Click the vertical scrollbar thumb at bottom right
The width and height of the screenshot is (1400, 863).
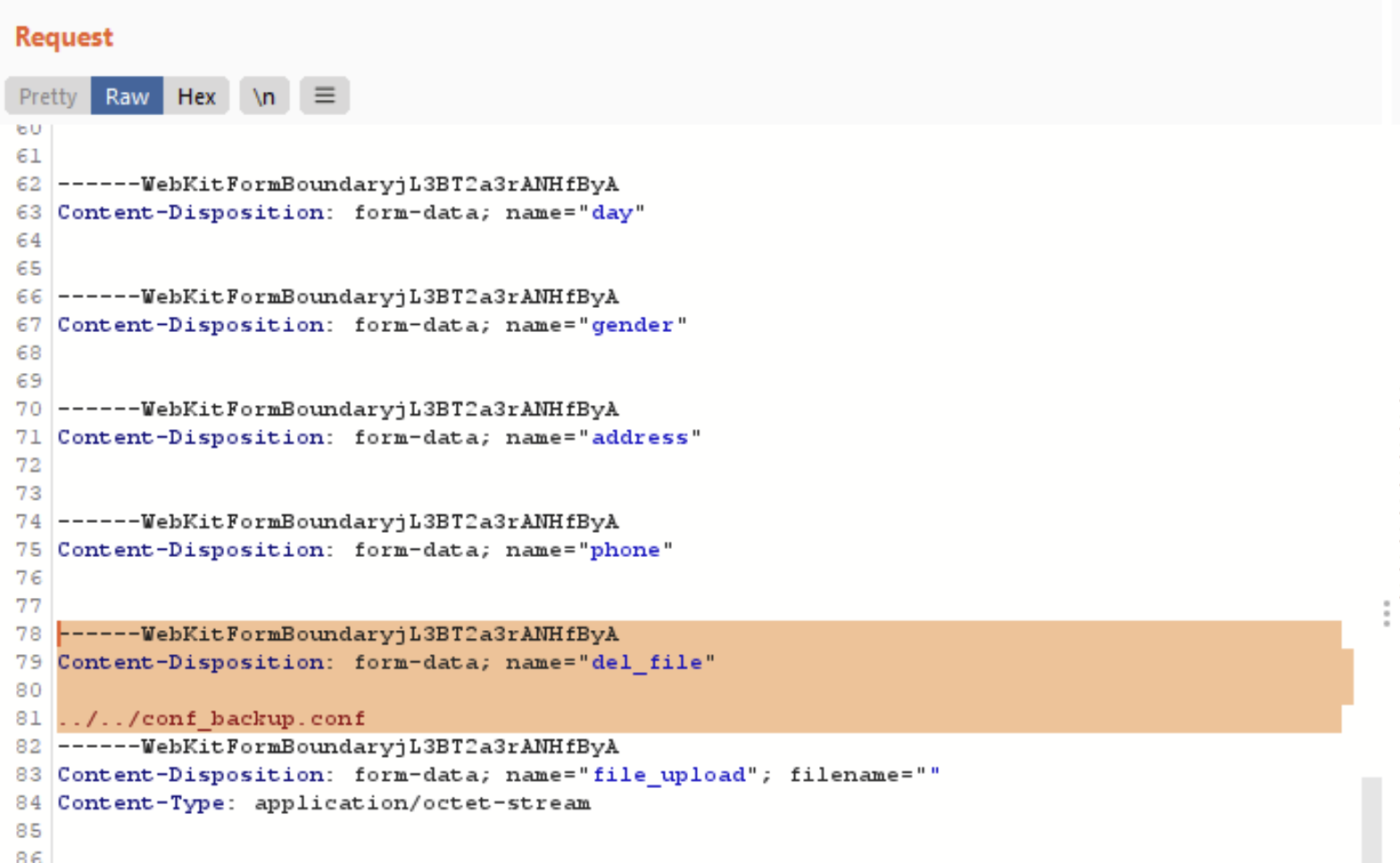[1371, 819]
